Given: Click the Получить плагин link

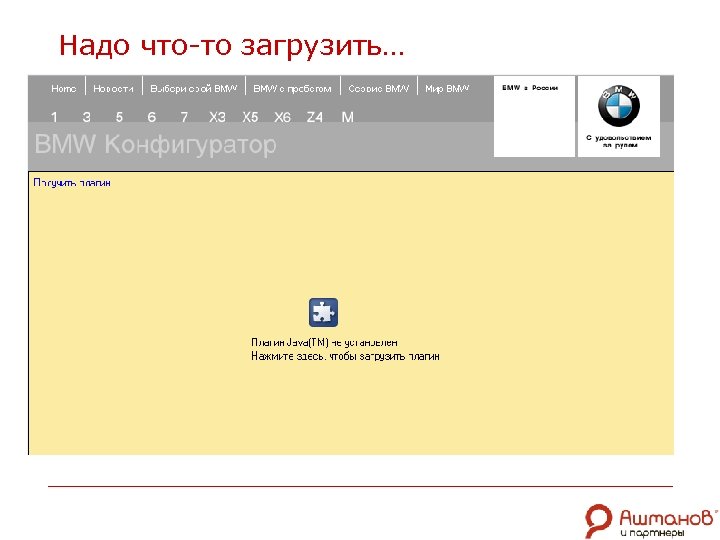Looking at the screenshot, I should 72,183.
